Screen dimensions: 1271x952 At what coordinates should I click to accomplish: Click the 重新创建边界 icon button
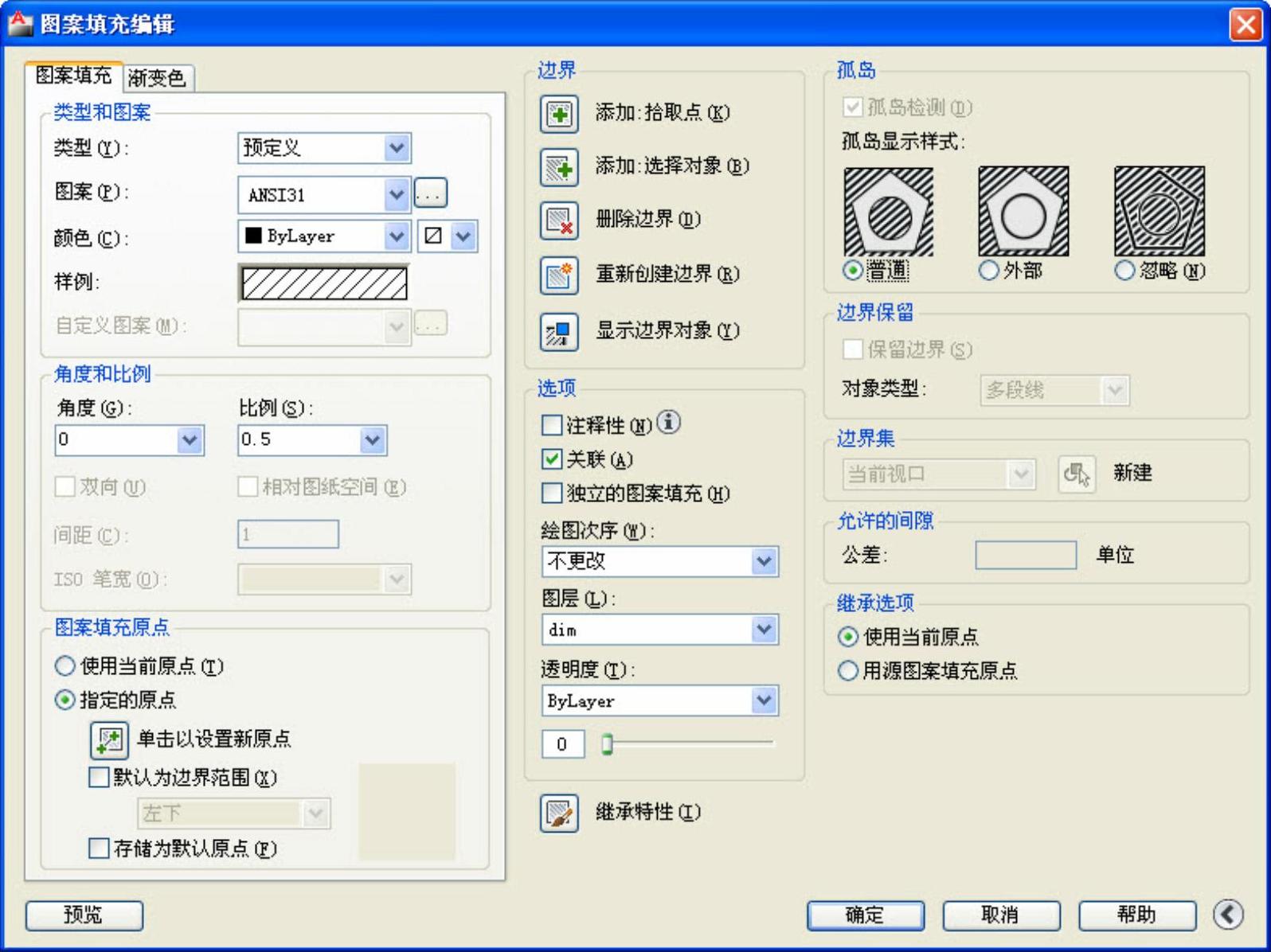[559, 275]
